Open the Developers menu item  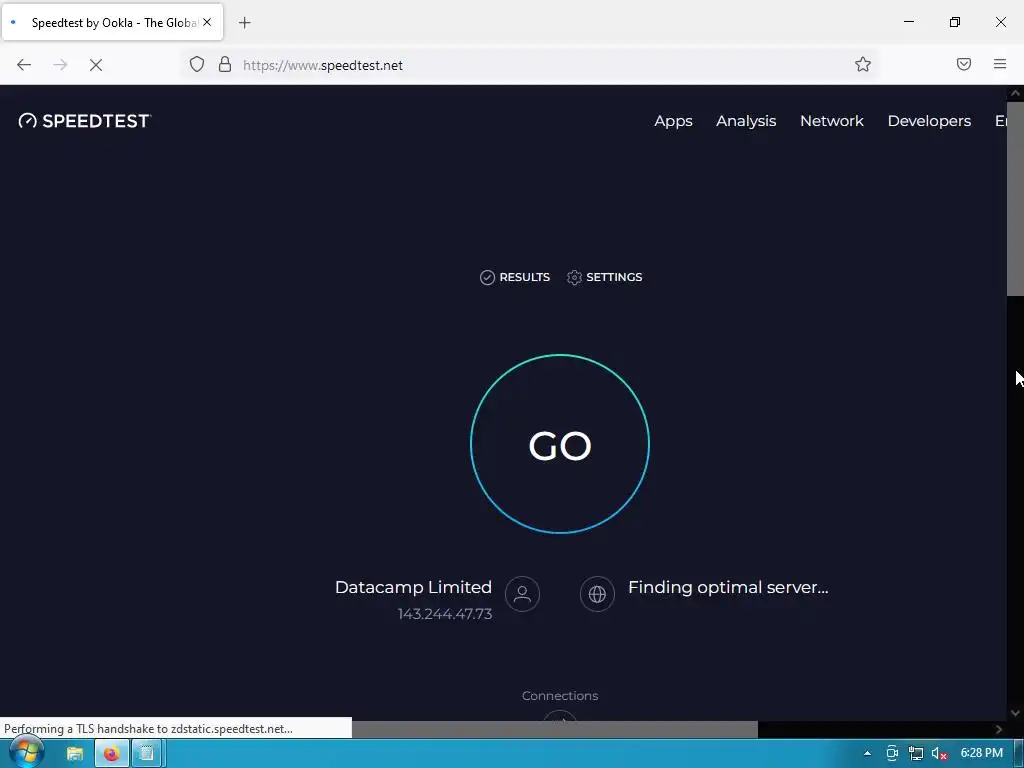point(929,121)
